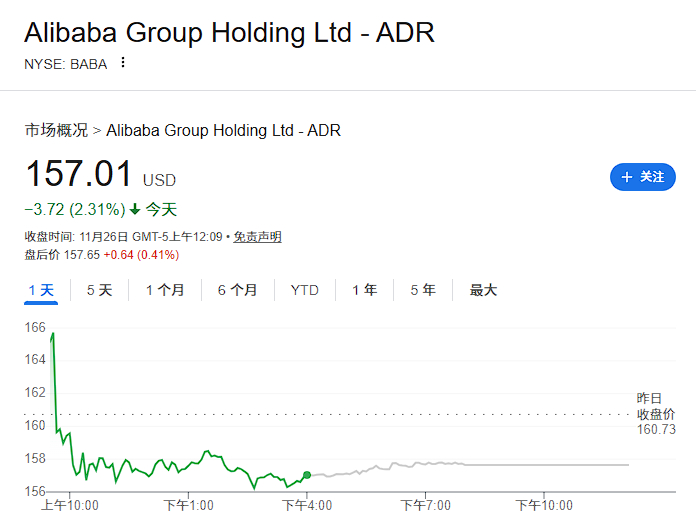Click the plus 关注 follow button
This screenshot has width=696, height=518.
pyautogui.click(x=642, y=177)
